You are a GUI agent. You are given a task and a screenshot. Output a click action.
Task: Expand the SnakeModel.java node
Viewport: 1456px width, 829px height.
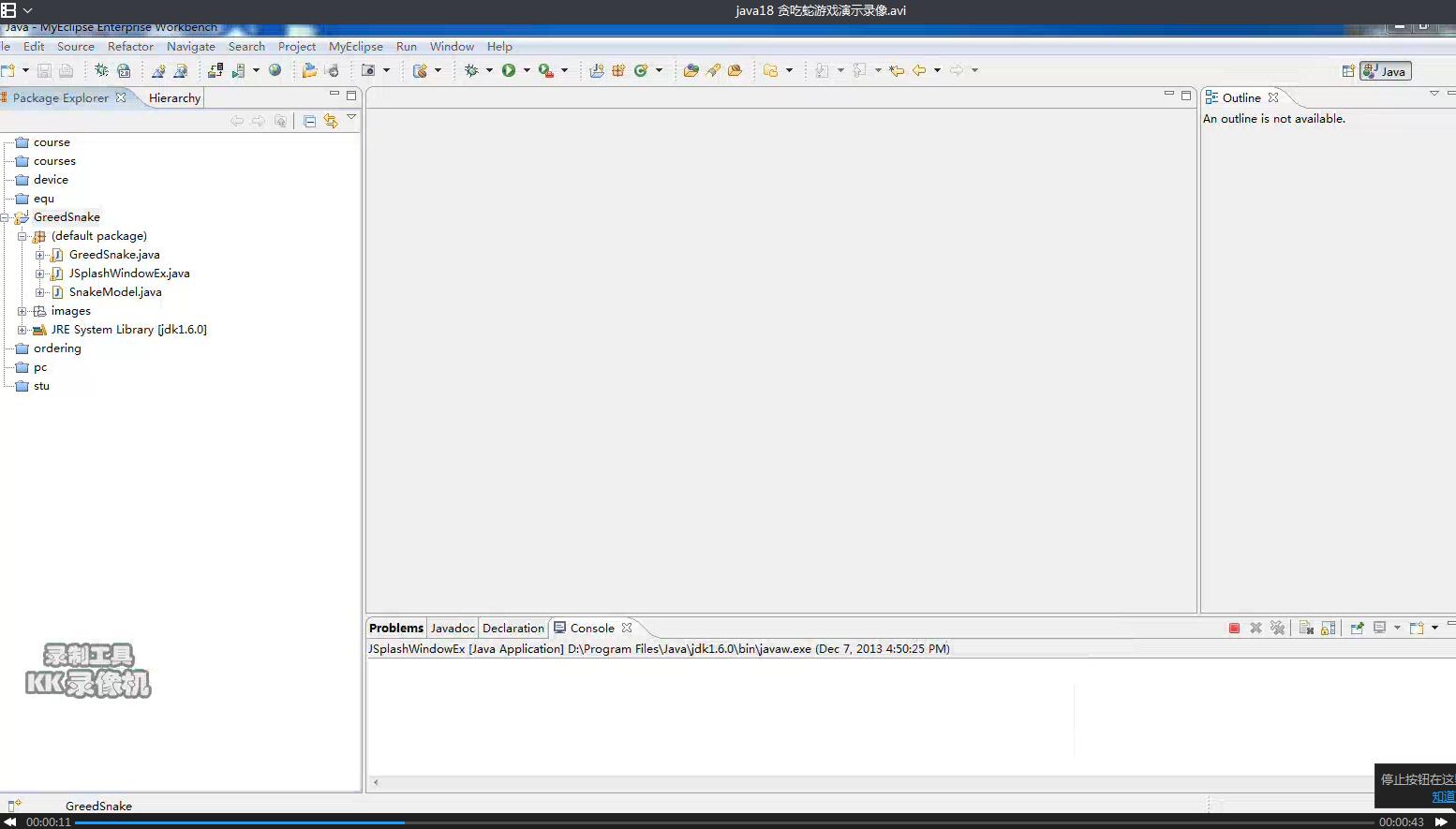click(x=39, y=292)
